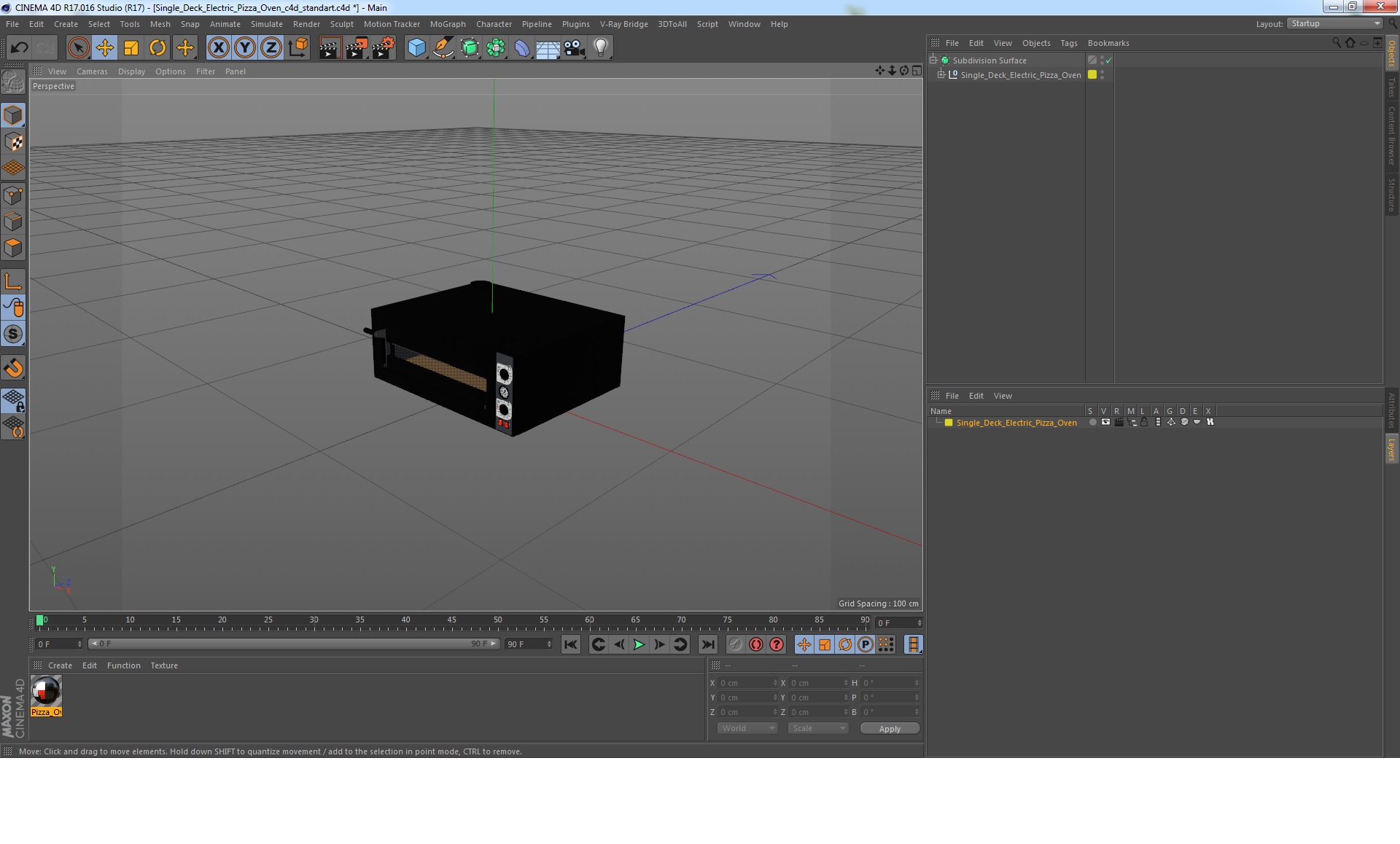
Task: Expand the Single_Deck_Electric_Pizza_Oven tree item
Action: pyautogui.click(x=941, y=75)
